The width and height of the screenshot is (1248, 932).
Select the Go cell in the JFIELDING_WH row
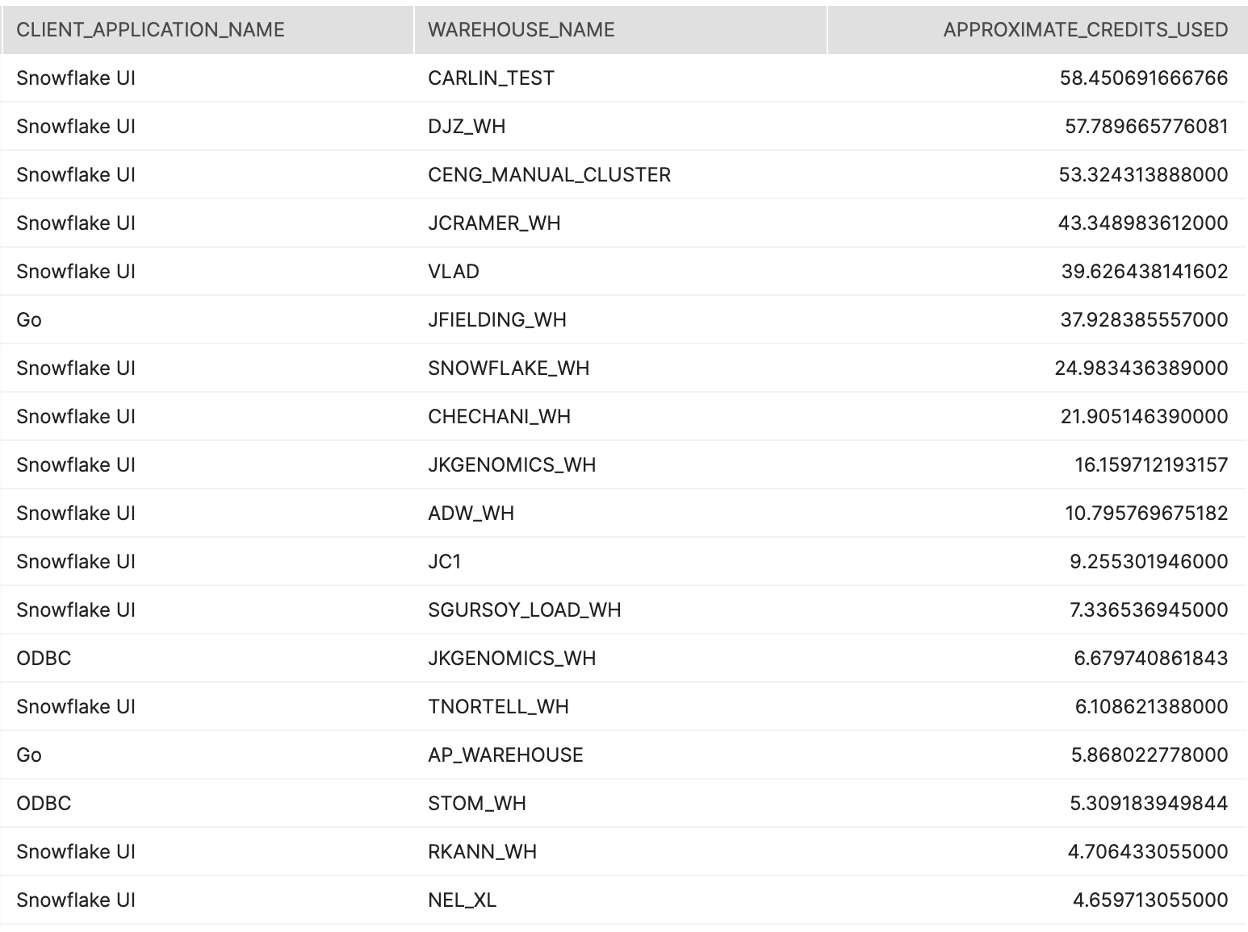tap(29, 320)
